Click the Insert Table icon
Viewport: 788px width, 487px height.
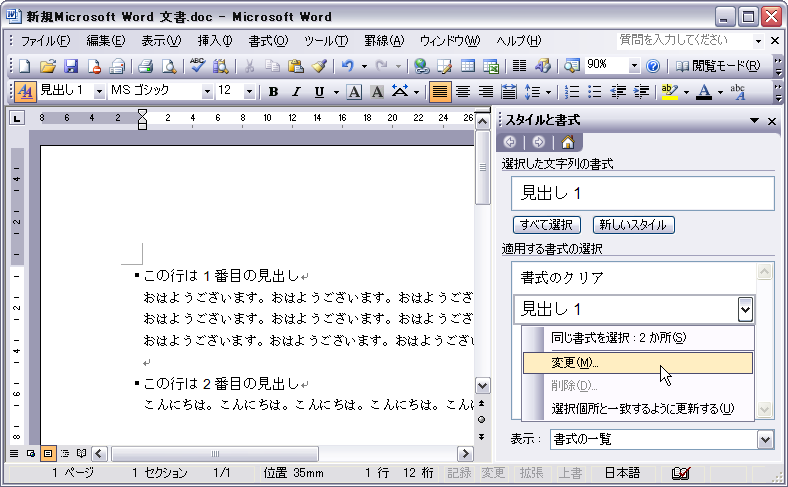(x=467, y=66)
